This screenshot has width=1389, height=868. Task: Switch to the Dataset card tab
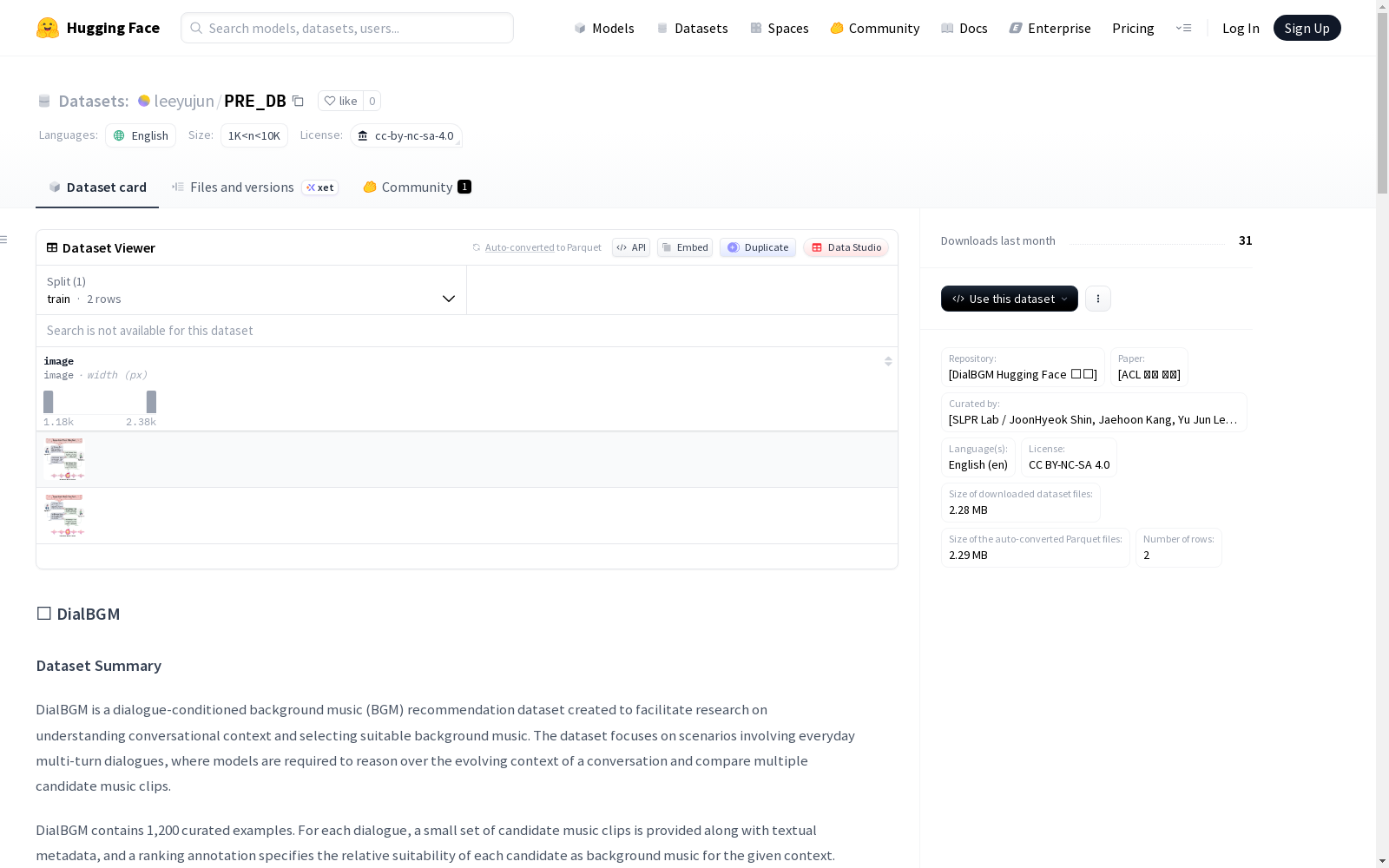click(x=97, y=187)
